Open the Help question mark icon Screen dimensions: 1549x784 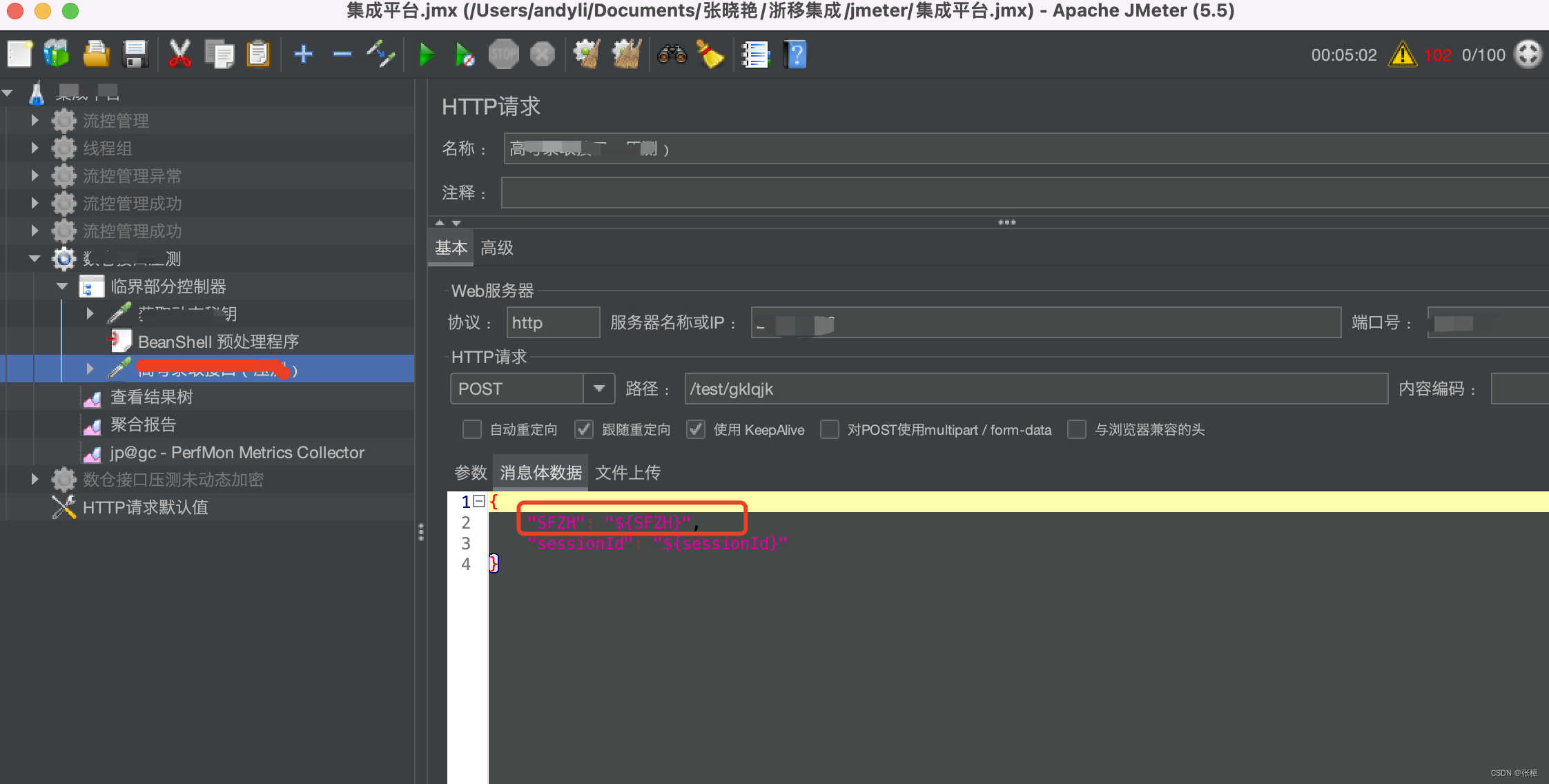(x=795, y=55)
